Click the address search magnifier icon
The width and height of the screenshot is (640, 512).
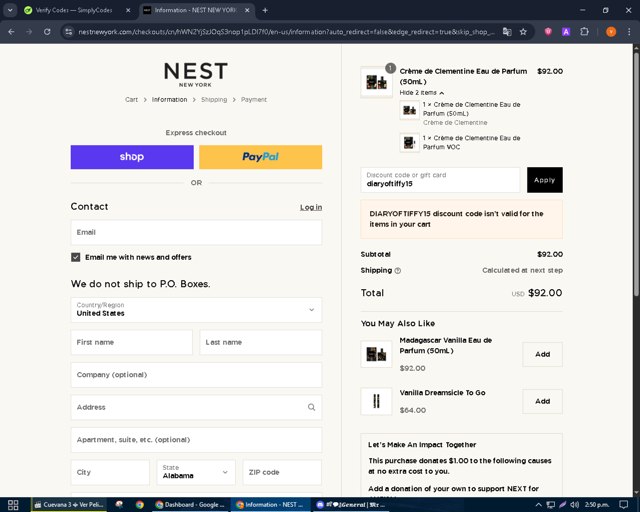point(311,407)
